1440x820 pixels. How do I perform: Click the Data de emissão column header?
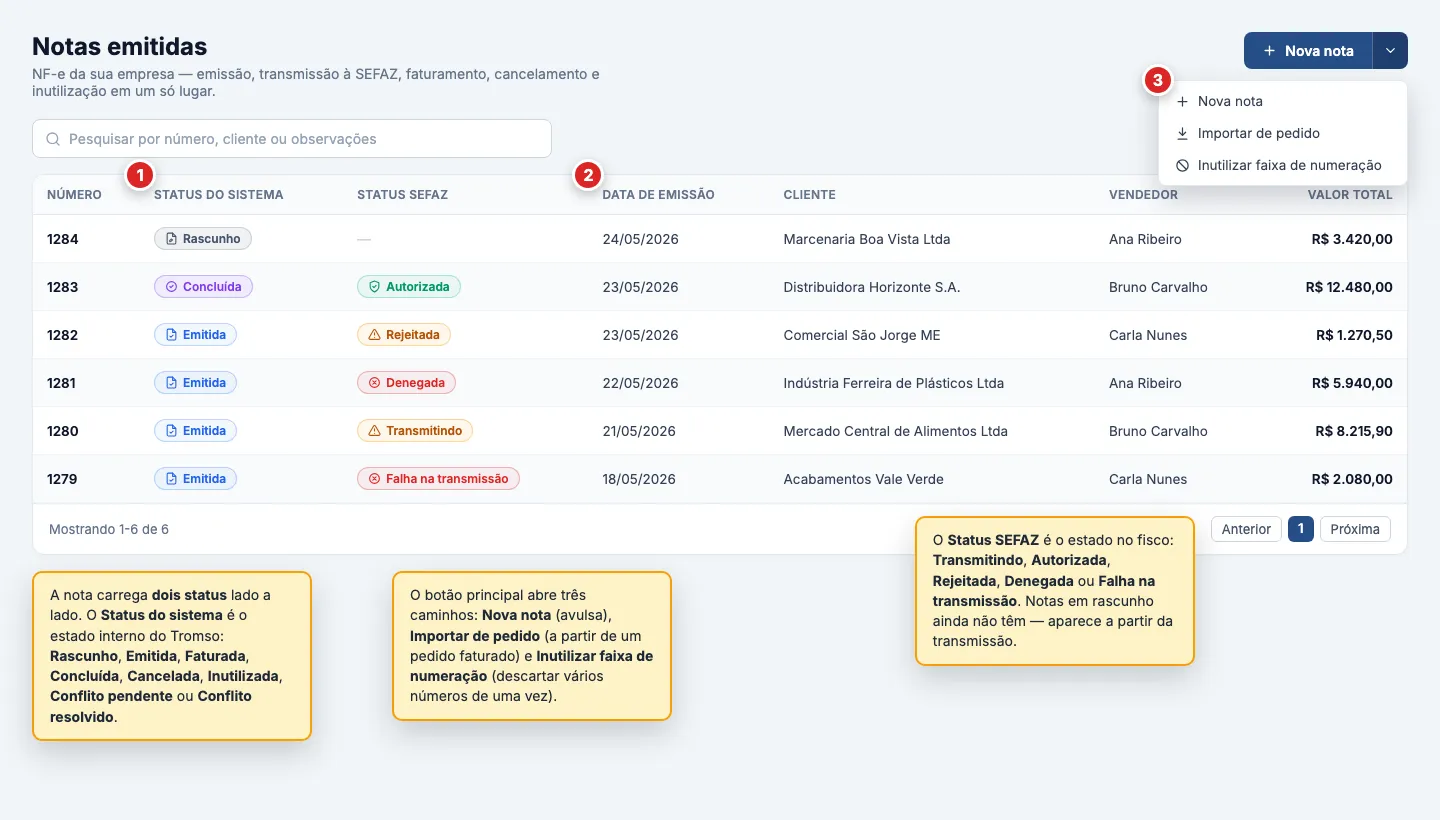(658, 195)
